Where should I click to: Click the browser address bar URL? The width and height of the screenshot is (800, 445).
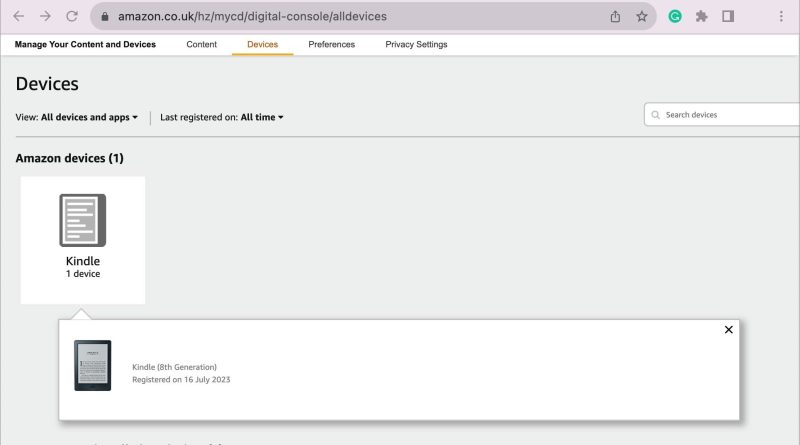pyautogui.click(x=253, y=16)
